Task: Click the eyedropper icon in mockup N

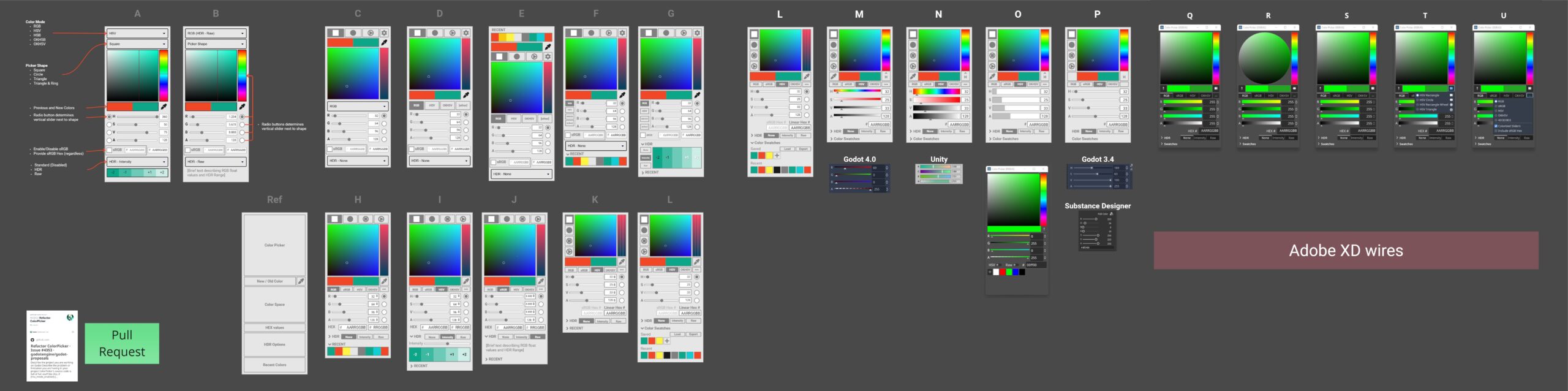Action: 913,77
